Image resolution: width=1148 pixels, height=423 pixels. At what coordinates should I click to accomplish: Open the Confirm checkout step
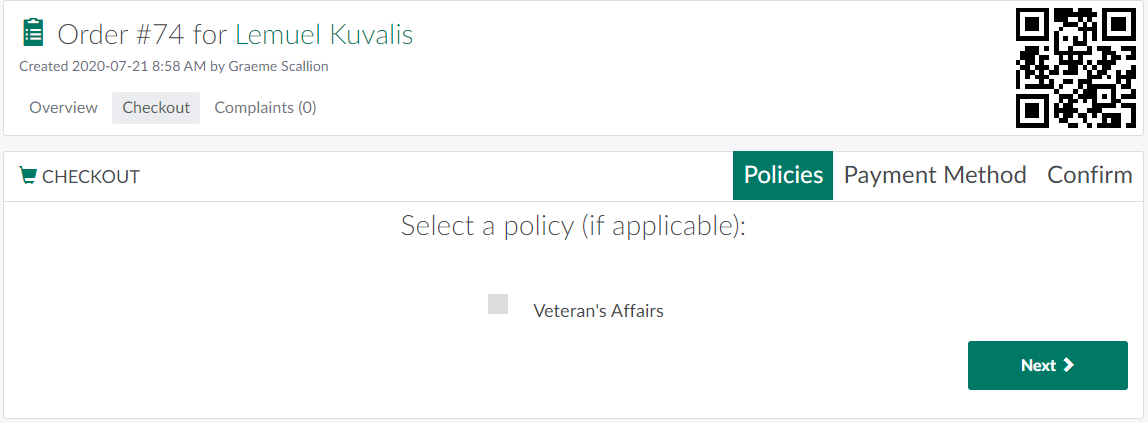point(1089,175)
